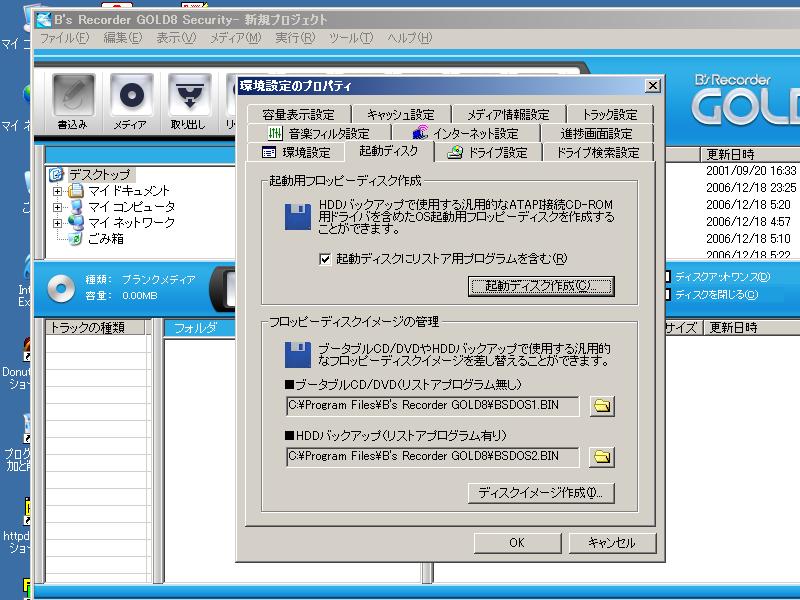Image resolution: width=800 pixels, height=600 pixels.
Task: Toggle 起動ディスクにリストア用プログラムを含む checkbox
Action: click(x=325, y=259)
